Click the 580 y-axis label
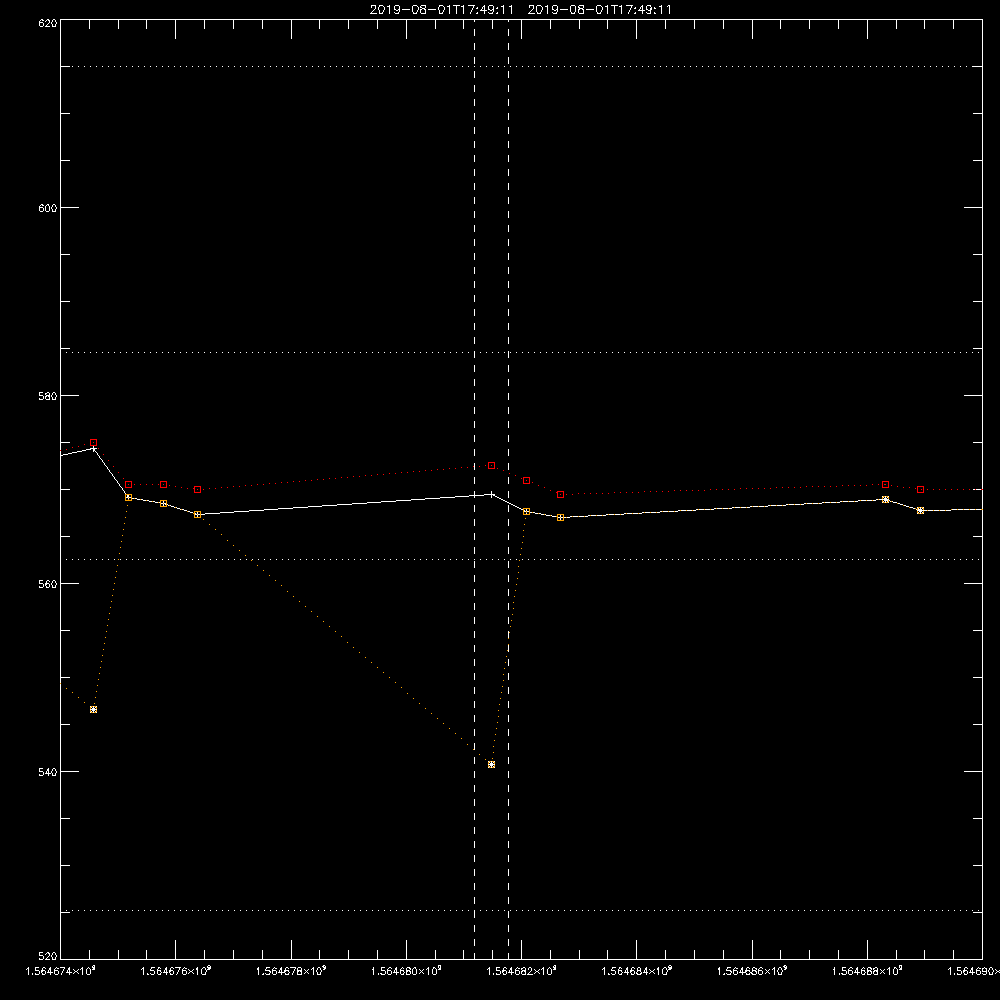This screenshot has height=1000, width=1000. 48,396
